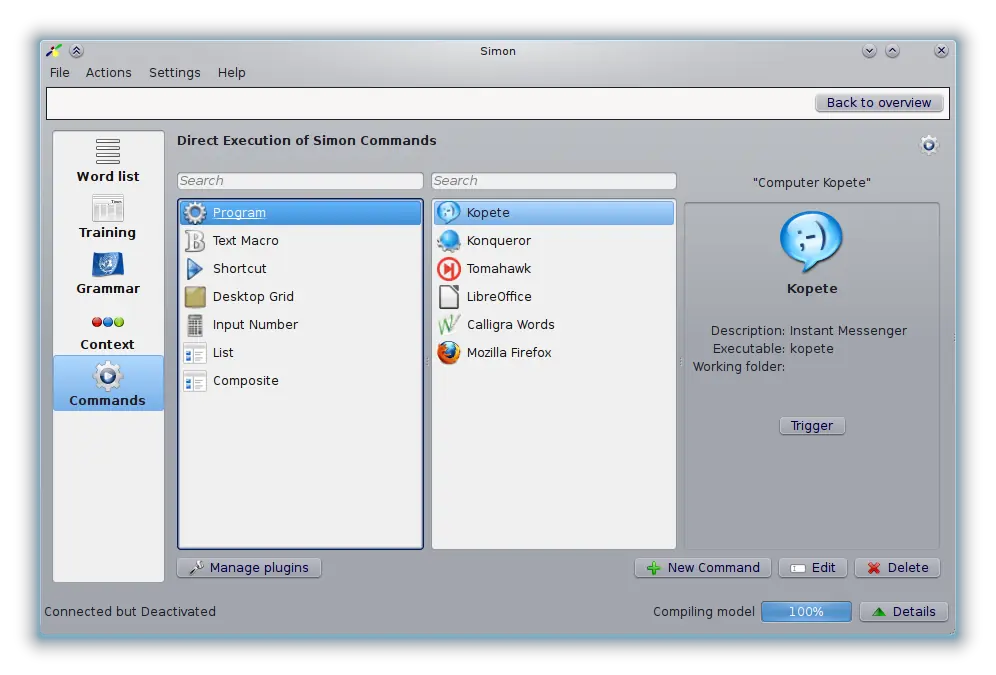Click the Input Number calculator icon
This screenshot has height=675, width=996.
(195, 324)
